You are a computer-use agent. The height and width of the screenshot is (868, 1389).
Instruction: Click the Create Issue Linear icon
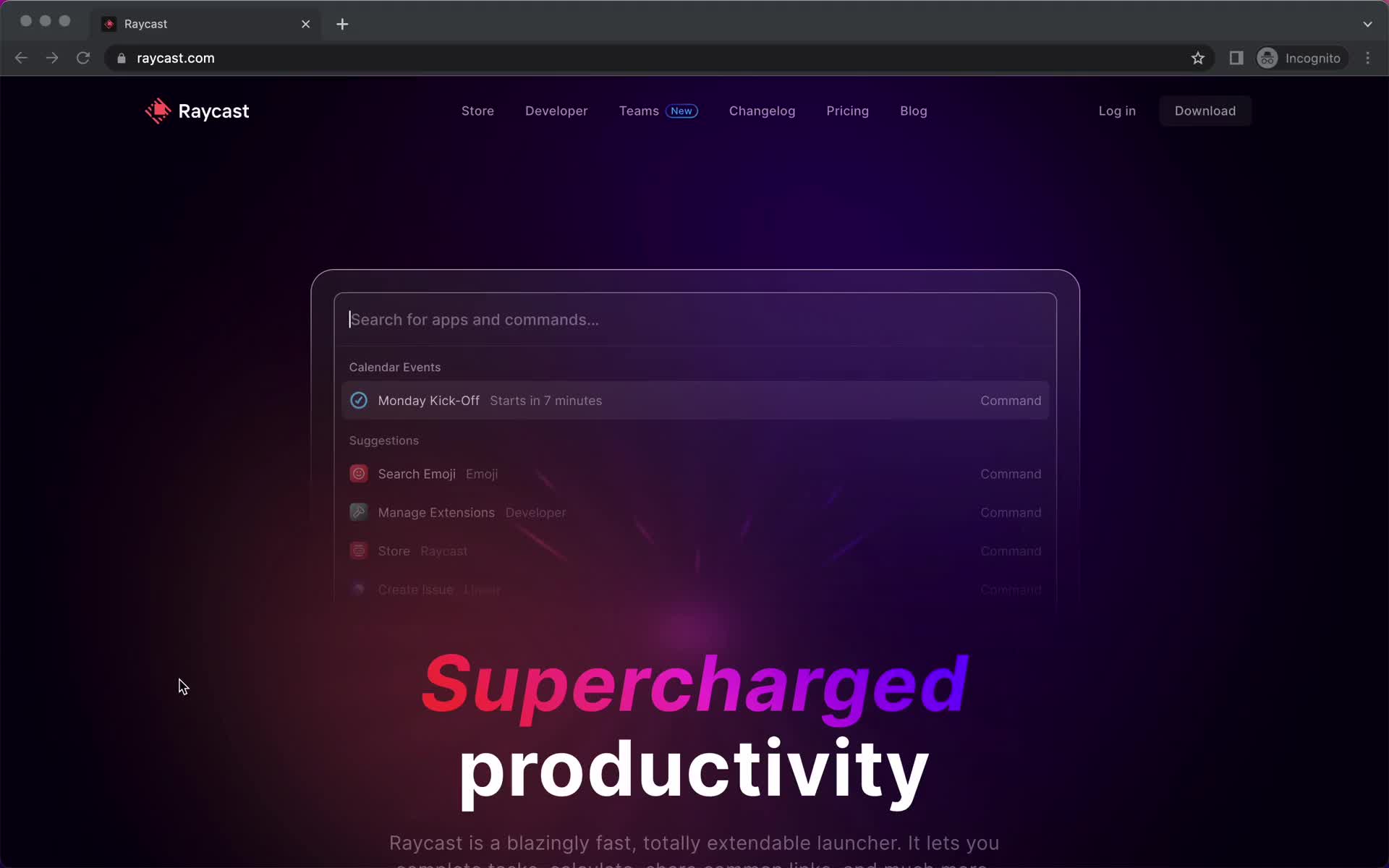tap(358, 589)
